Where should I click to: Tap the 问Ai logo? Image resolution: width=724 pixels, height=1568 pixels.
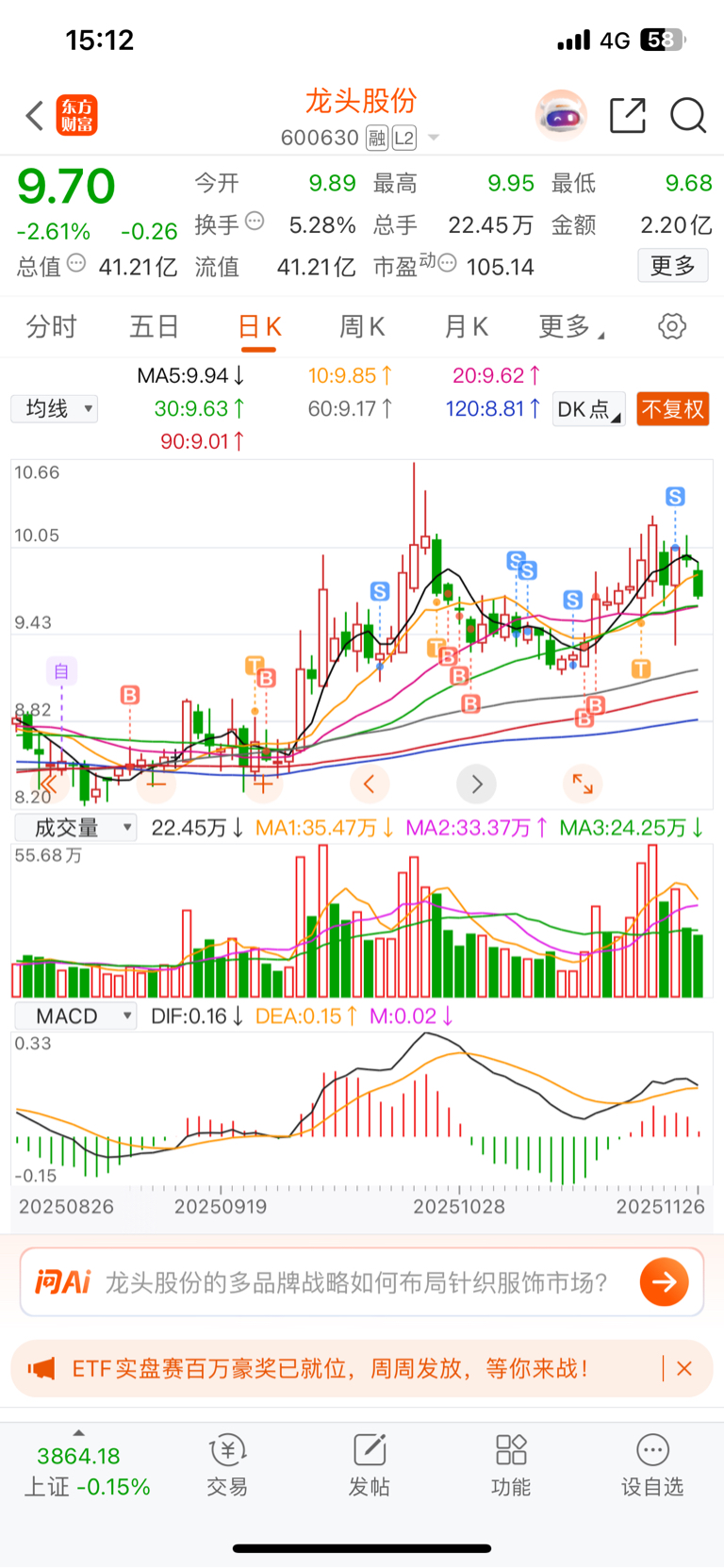pos(62,1282)
